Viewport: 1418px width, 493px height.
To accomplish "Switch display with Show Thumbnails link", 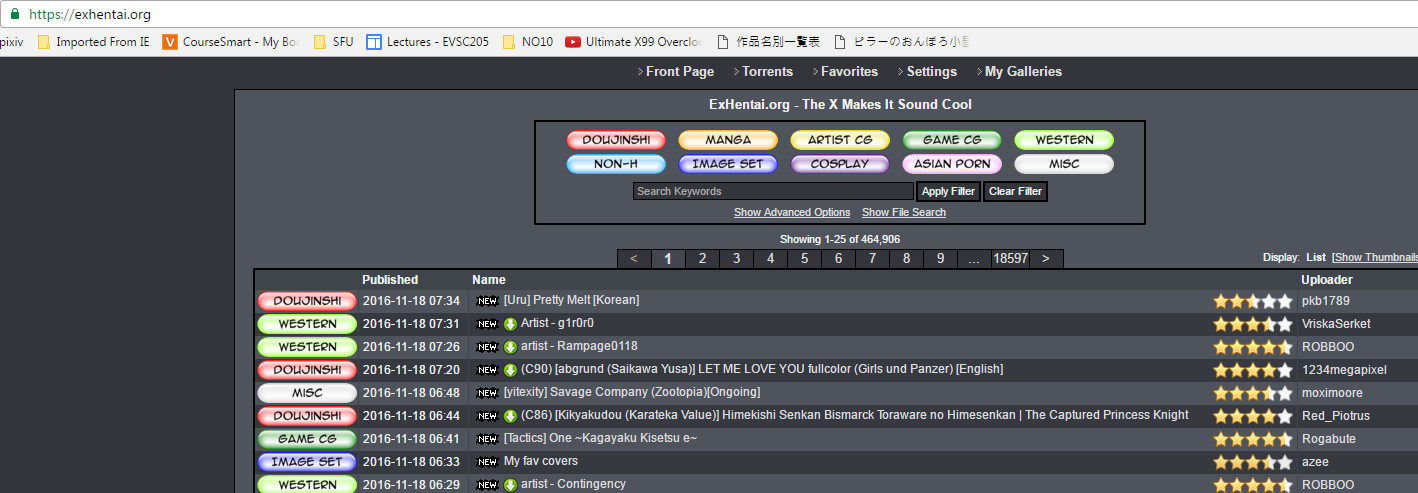I will 1375,258.
